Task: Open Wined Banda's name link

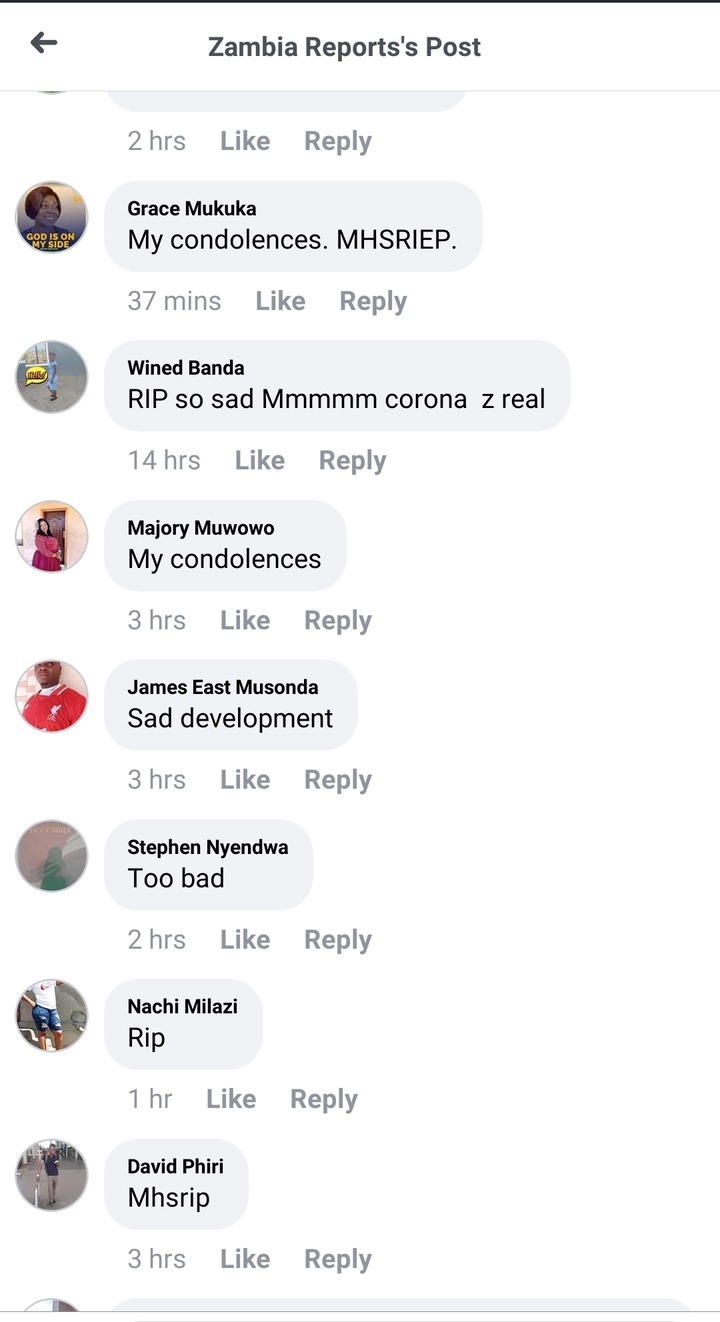Action: 186,368
